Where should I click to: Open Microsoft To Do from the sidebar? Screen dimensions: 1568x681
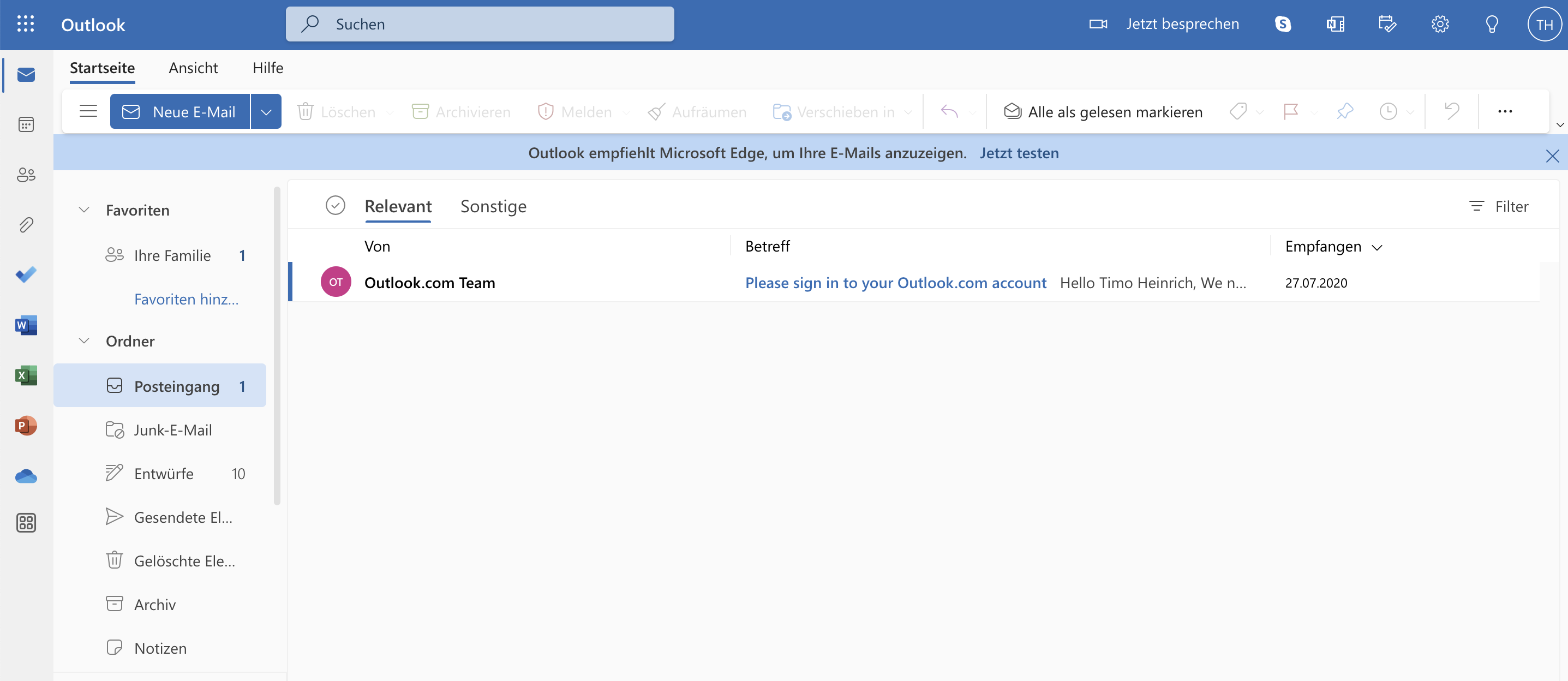click(x=26, y=274)
